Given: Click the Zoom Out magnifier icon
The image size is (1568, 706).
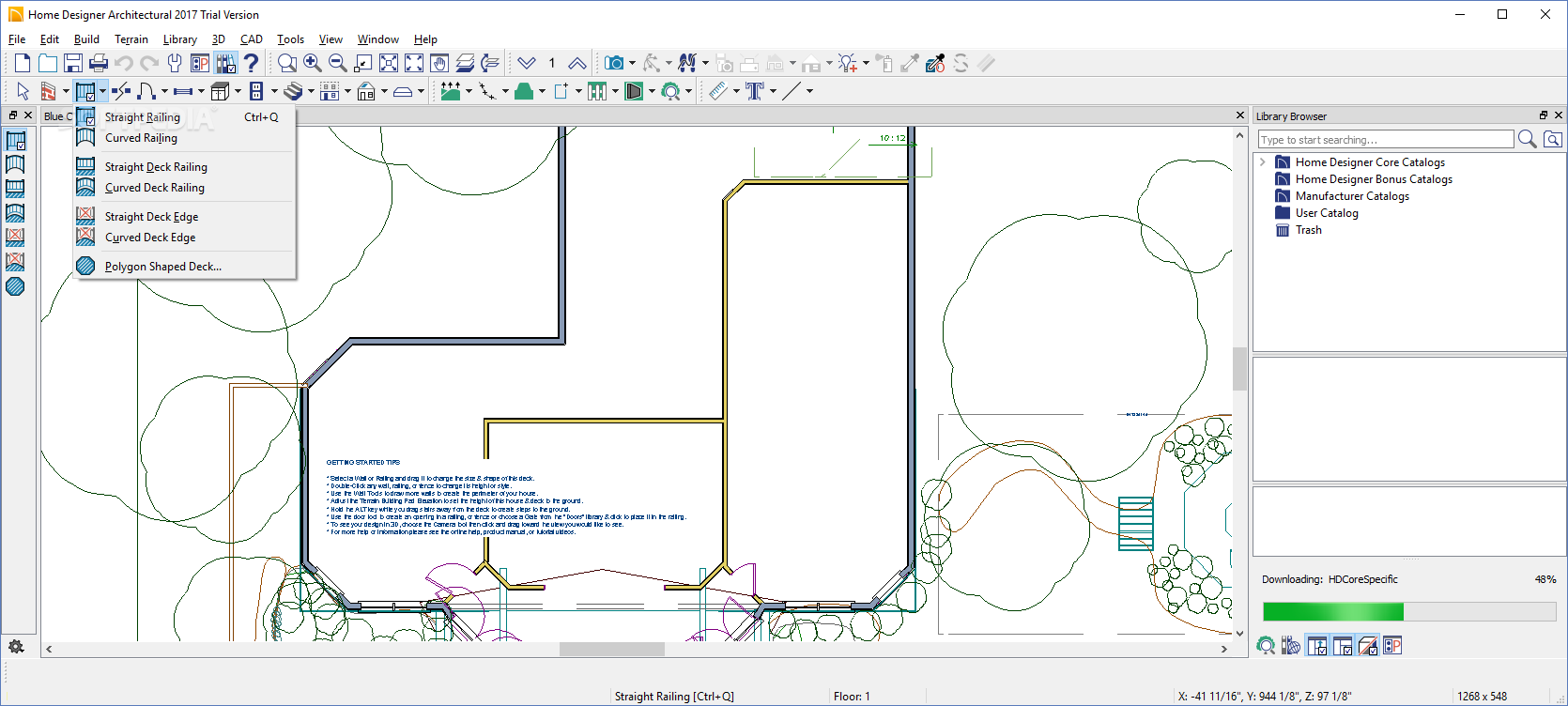Looking at the screenshot, I should [338, 63].
